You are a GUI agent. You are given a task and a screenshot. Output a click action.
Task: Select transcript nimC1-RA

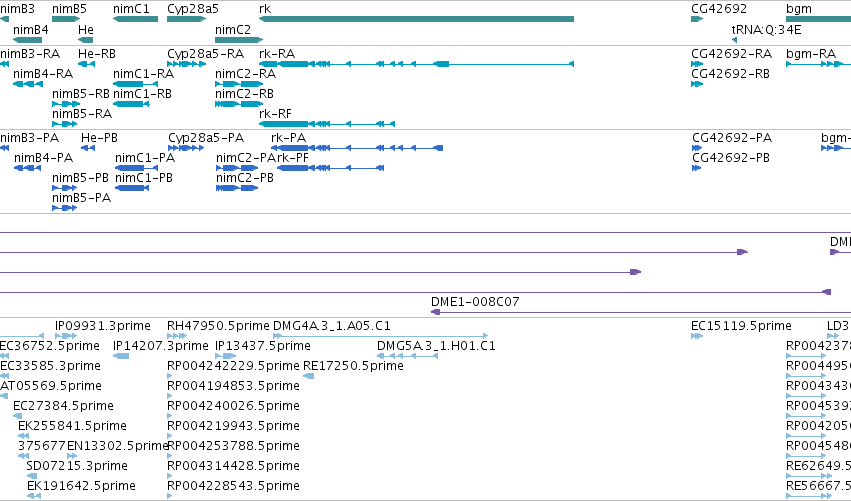143,74
